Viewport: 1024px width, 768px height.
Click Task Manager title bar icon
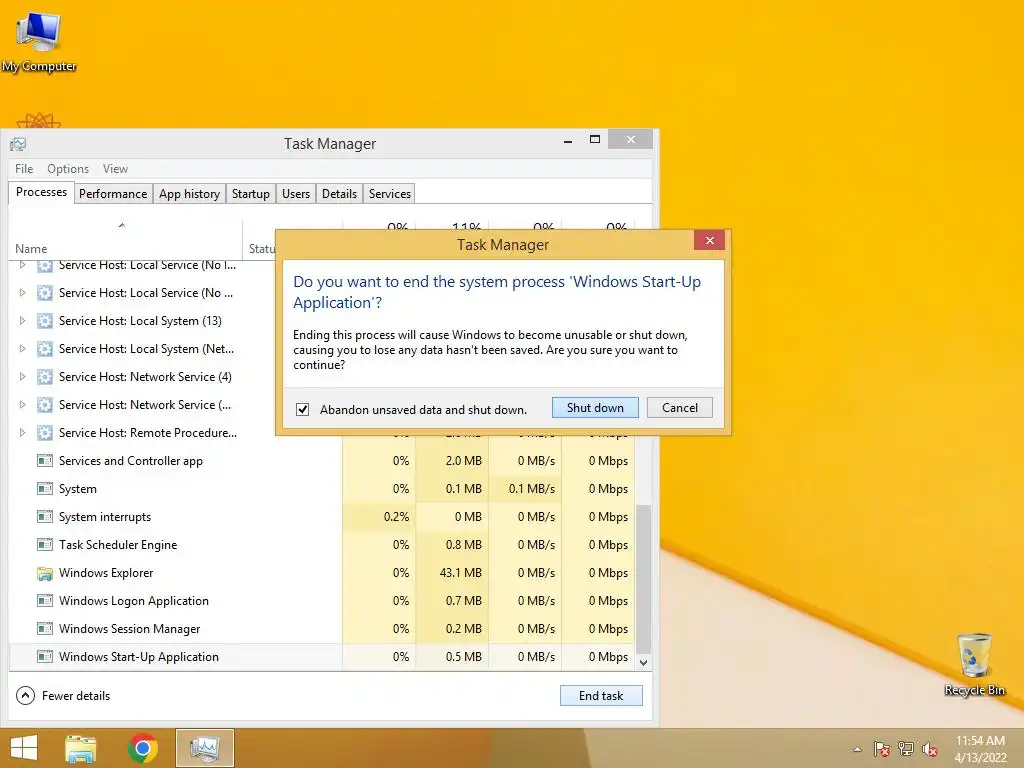(18, 144)
